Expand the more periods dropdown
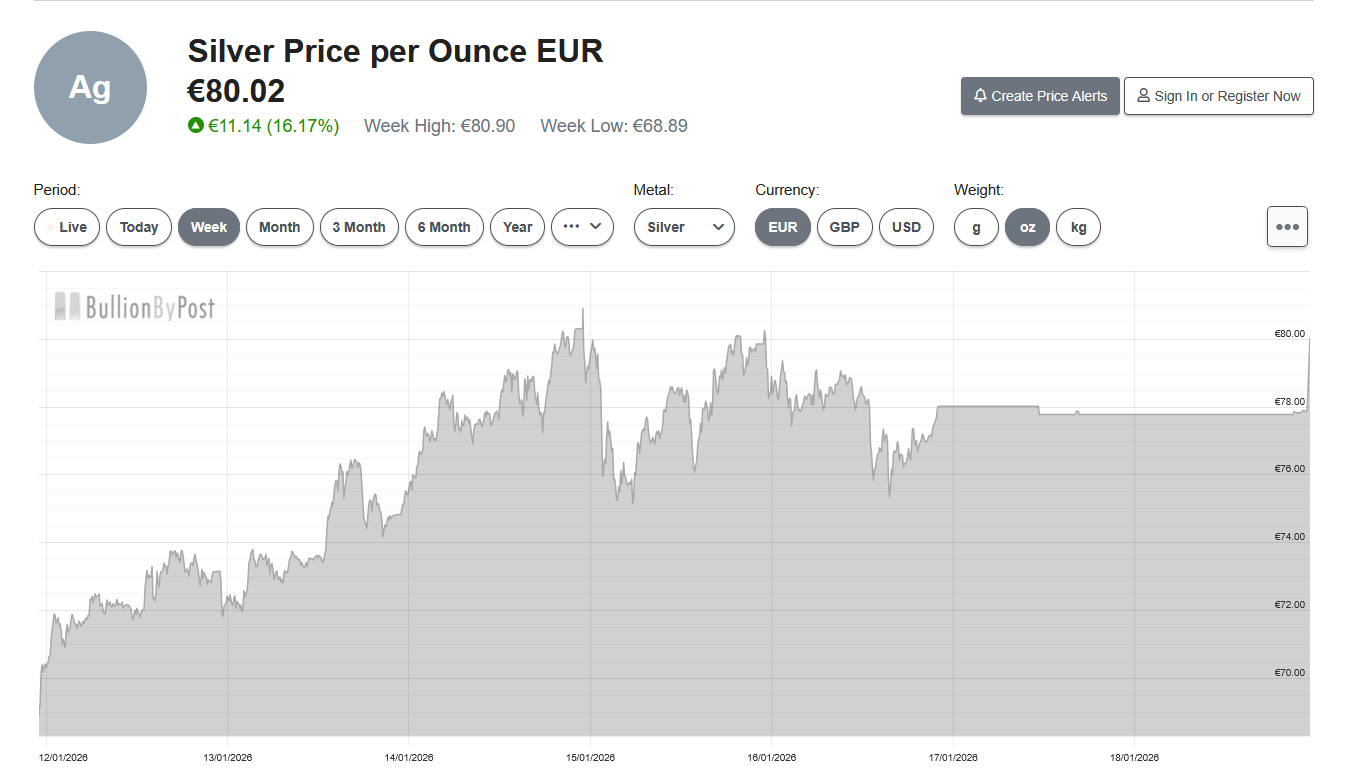 tap(582, 227)
